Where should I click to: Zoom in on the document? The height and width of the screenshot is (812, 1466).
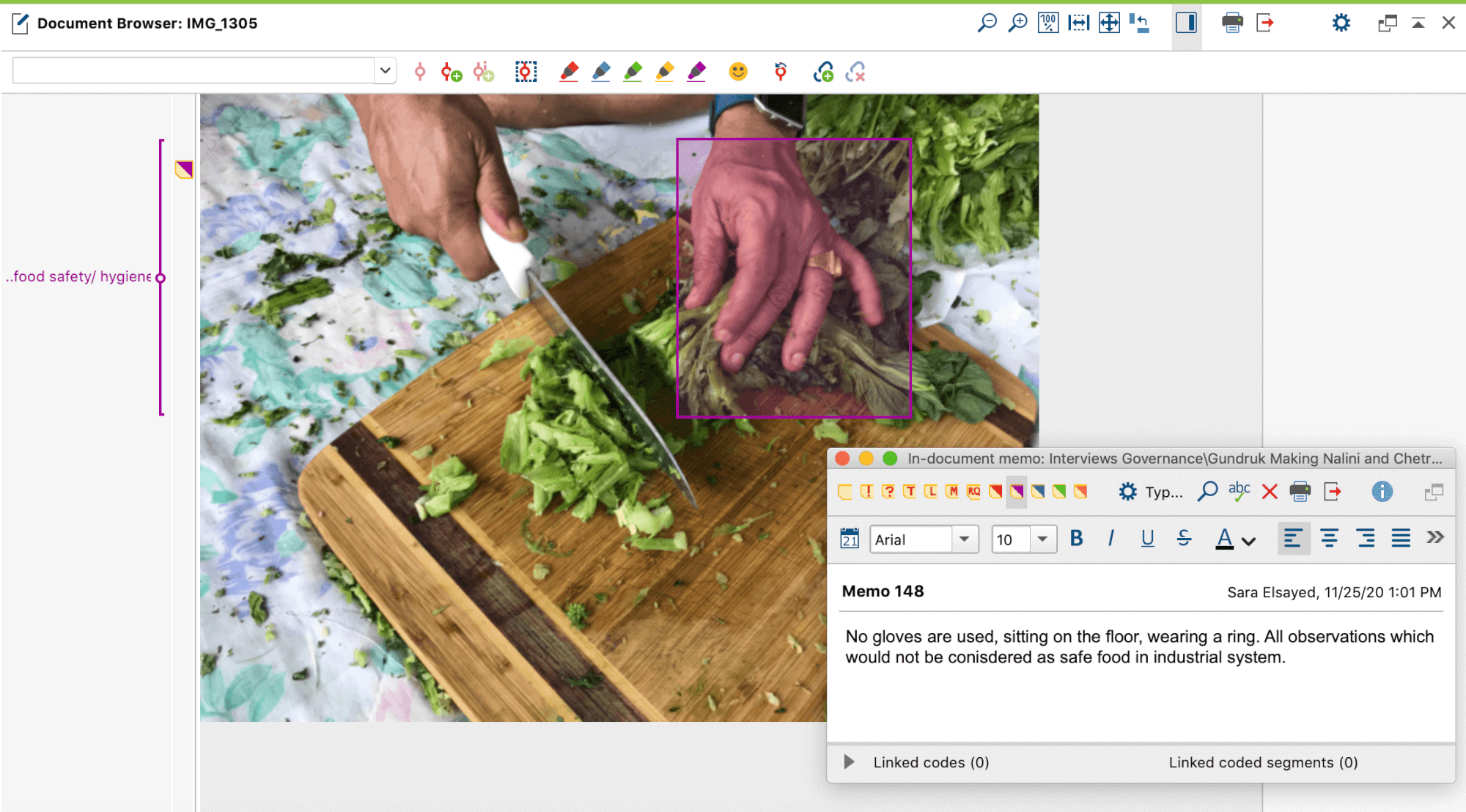coord(1017,23)
